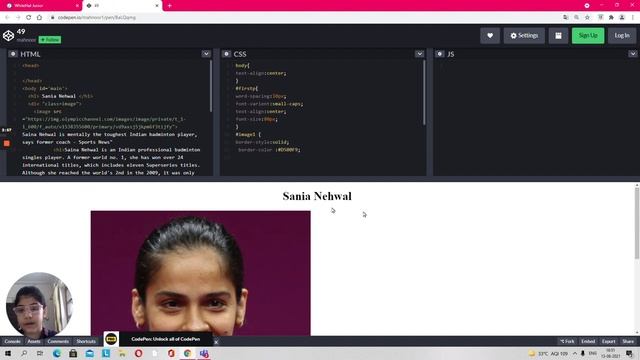Open Microsoft Store from taskbar
Viewport: 640px width, 360px height.
[73, 353]
